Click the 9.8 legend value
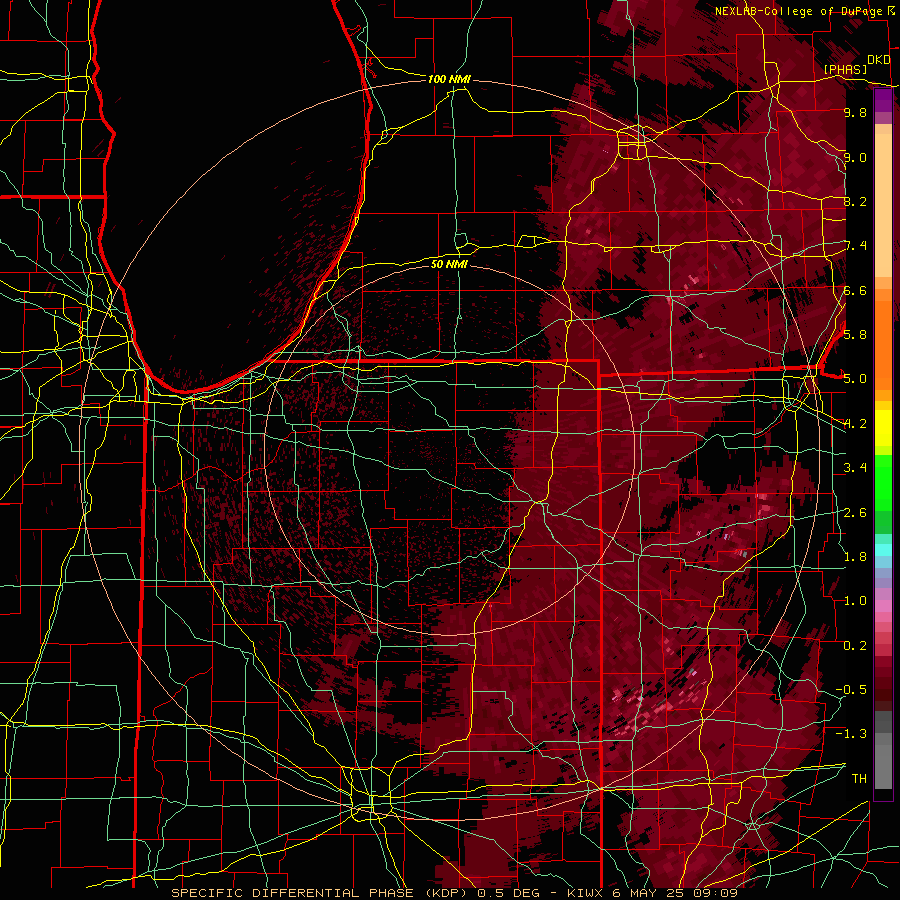900x900 pixels. [855, 112]
